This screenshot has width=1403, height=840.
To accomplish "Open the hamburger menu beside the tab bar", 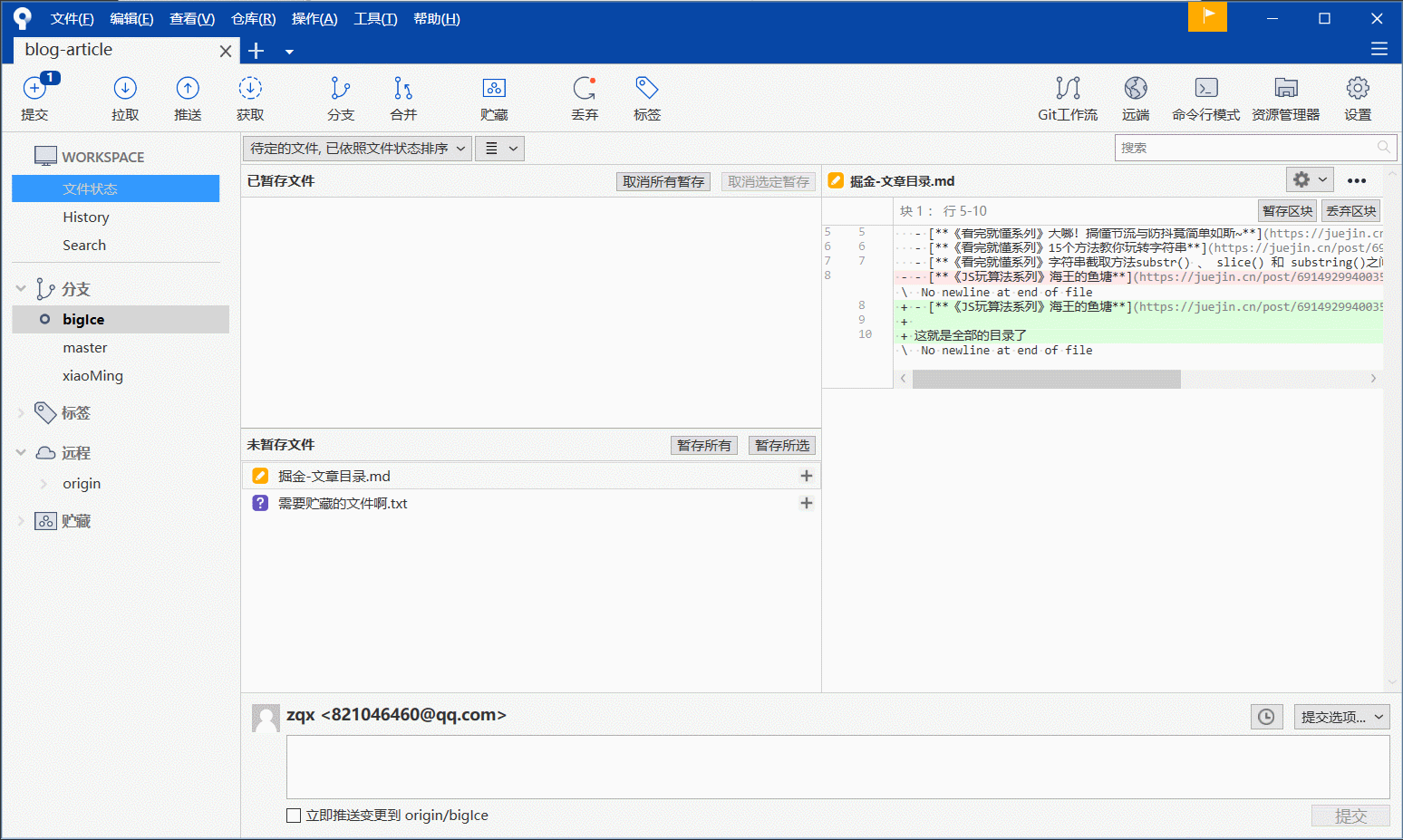I will (1379, 49).
